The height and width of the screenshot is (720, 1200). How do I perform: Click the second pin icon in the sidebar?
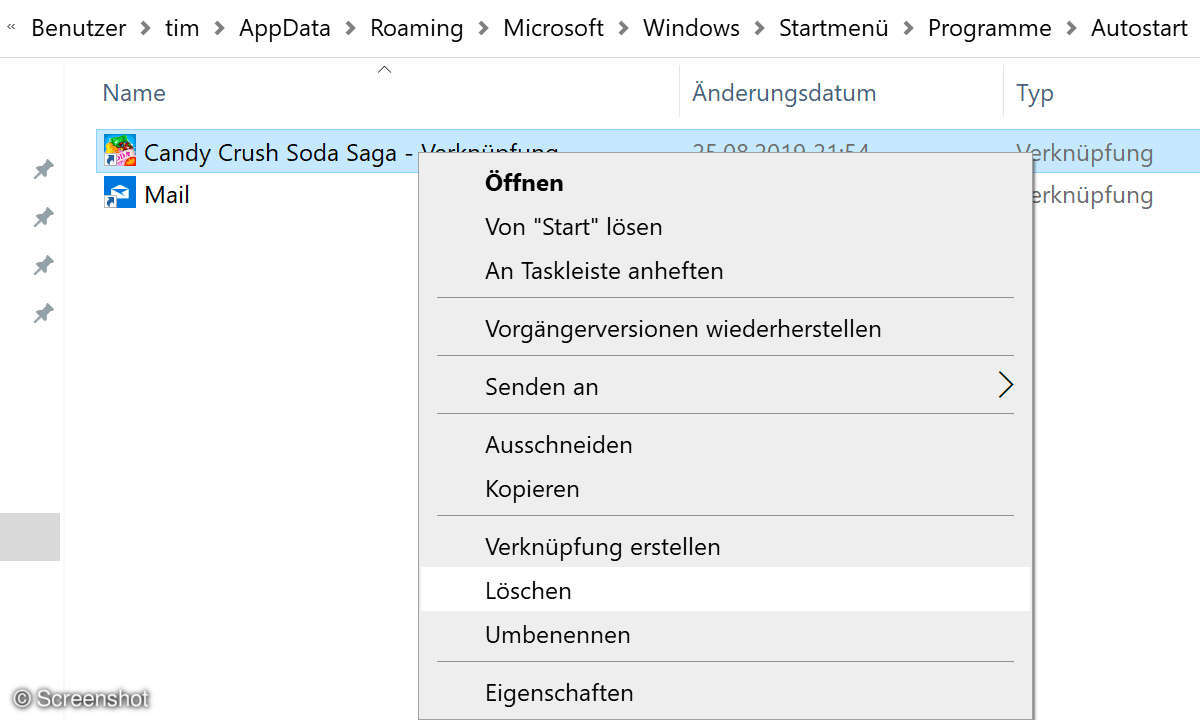coord(43,217)
